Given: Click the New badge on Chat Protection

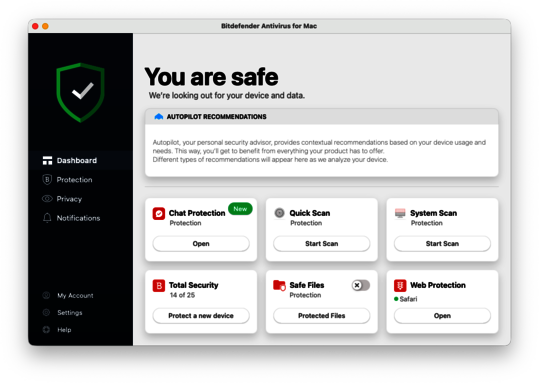Looking at the screenshot, I should click(x=240, y=209).
